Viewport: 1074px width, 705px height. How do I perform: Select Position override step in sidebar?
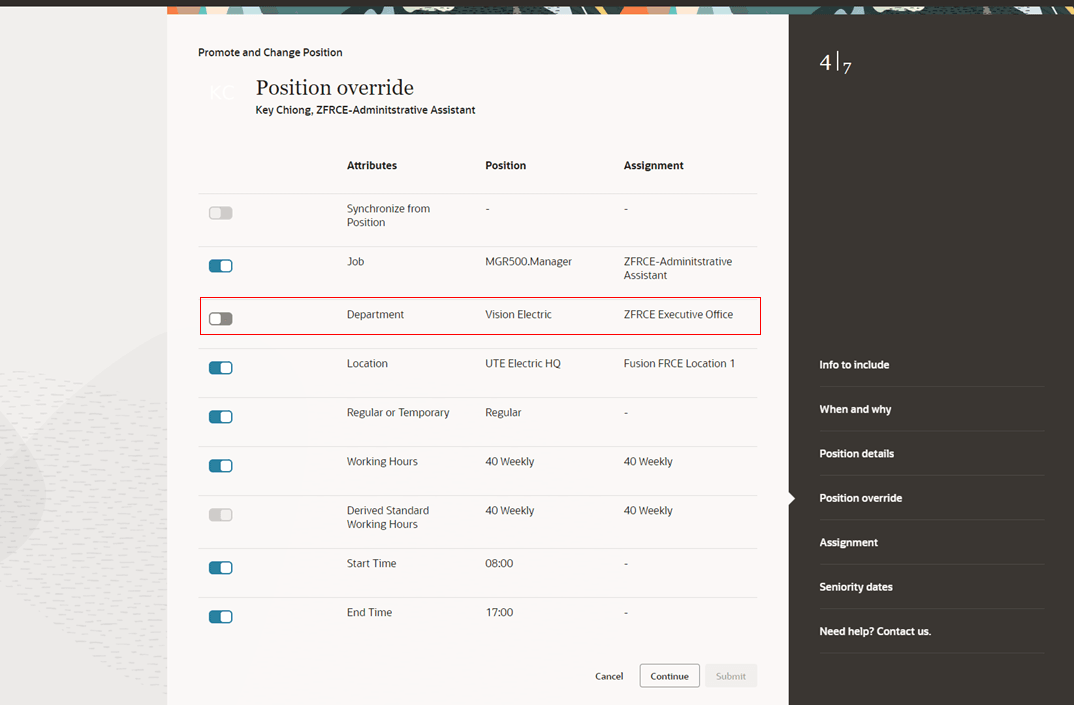point(860,498)
